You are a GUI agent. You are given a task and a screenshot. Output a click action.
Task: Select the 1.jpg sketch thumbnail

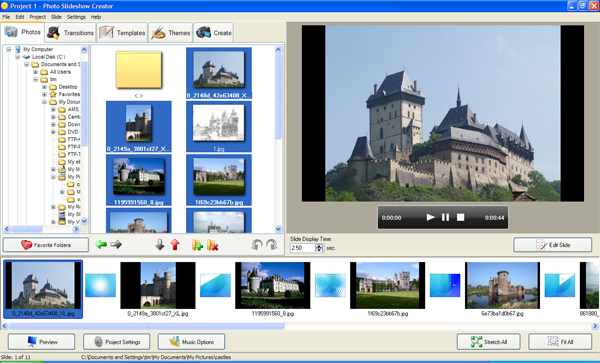pyautogui.click(x=219, y=127)
